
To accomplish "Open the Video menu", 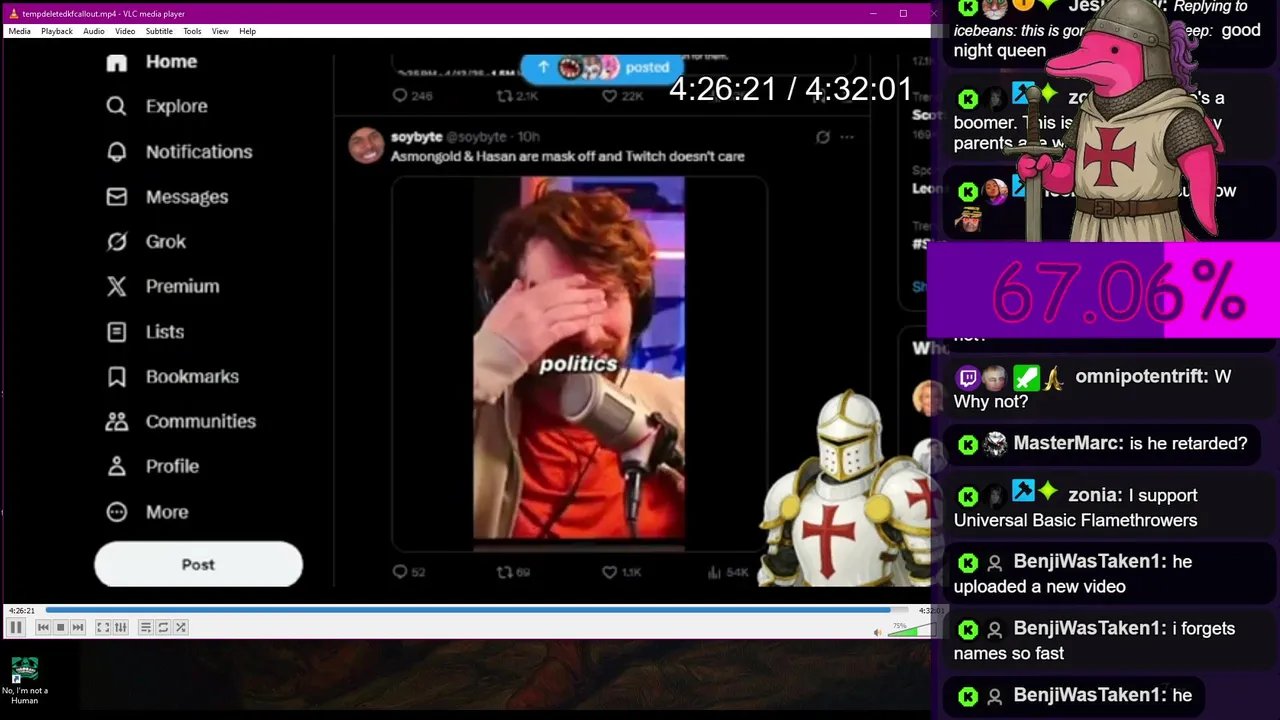I will (125, 31).
